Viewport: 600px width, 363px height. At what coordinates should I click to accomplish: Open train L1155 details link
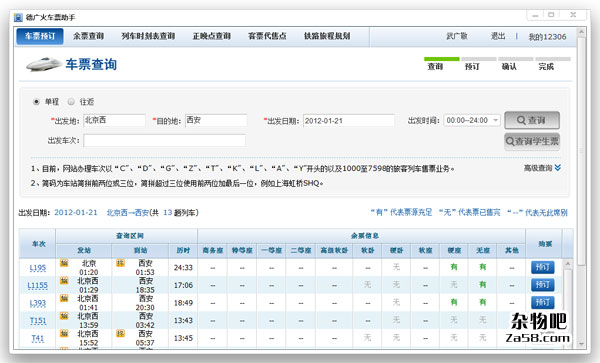(x=38, y=286)
